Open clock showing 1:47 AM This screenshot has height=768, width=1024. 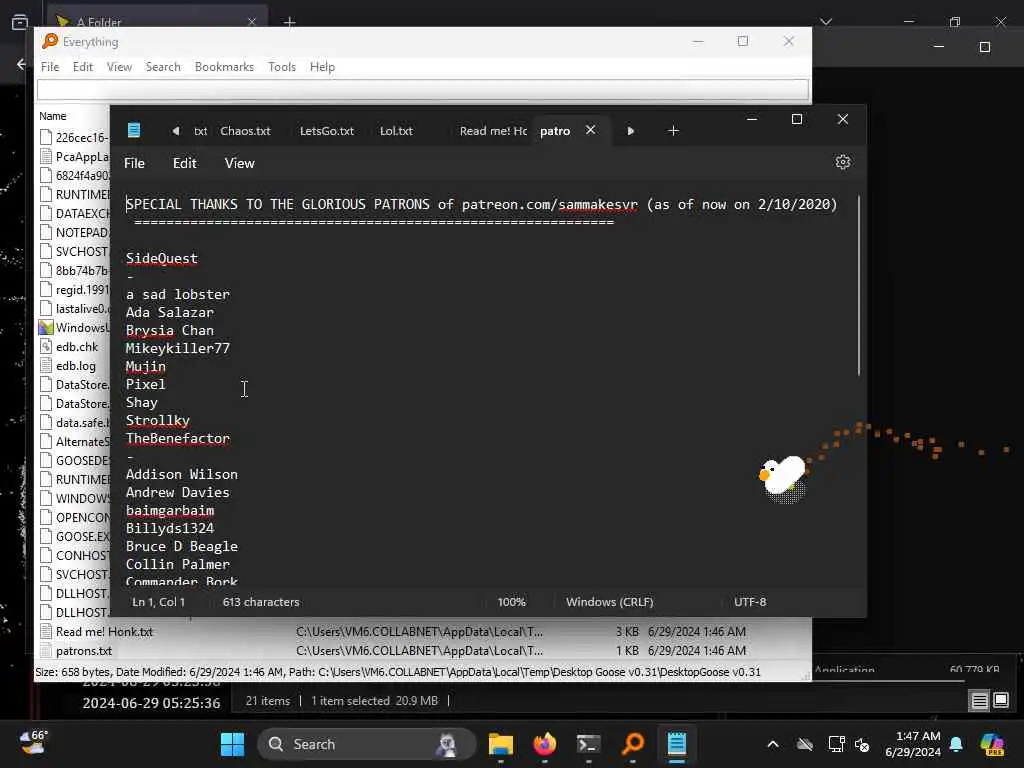pyautogui.click(x=913, y=744)
